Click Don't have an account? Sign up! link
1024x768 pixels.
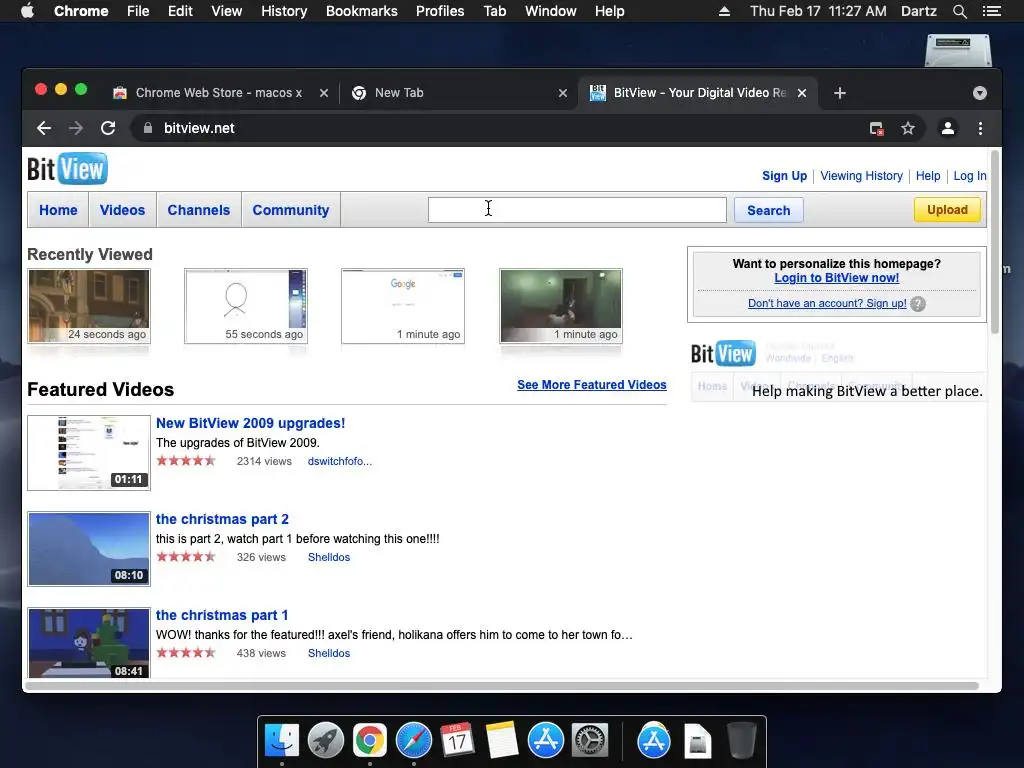click(827, 303)
